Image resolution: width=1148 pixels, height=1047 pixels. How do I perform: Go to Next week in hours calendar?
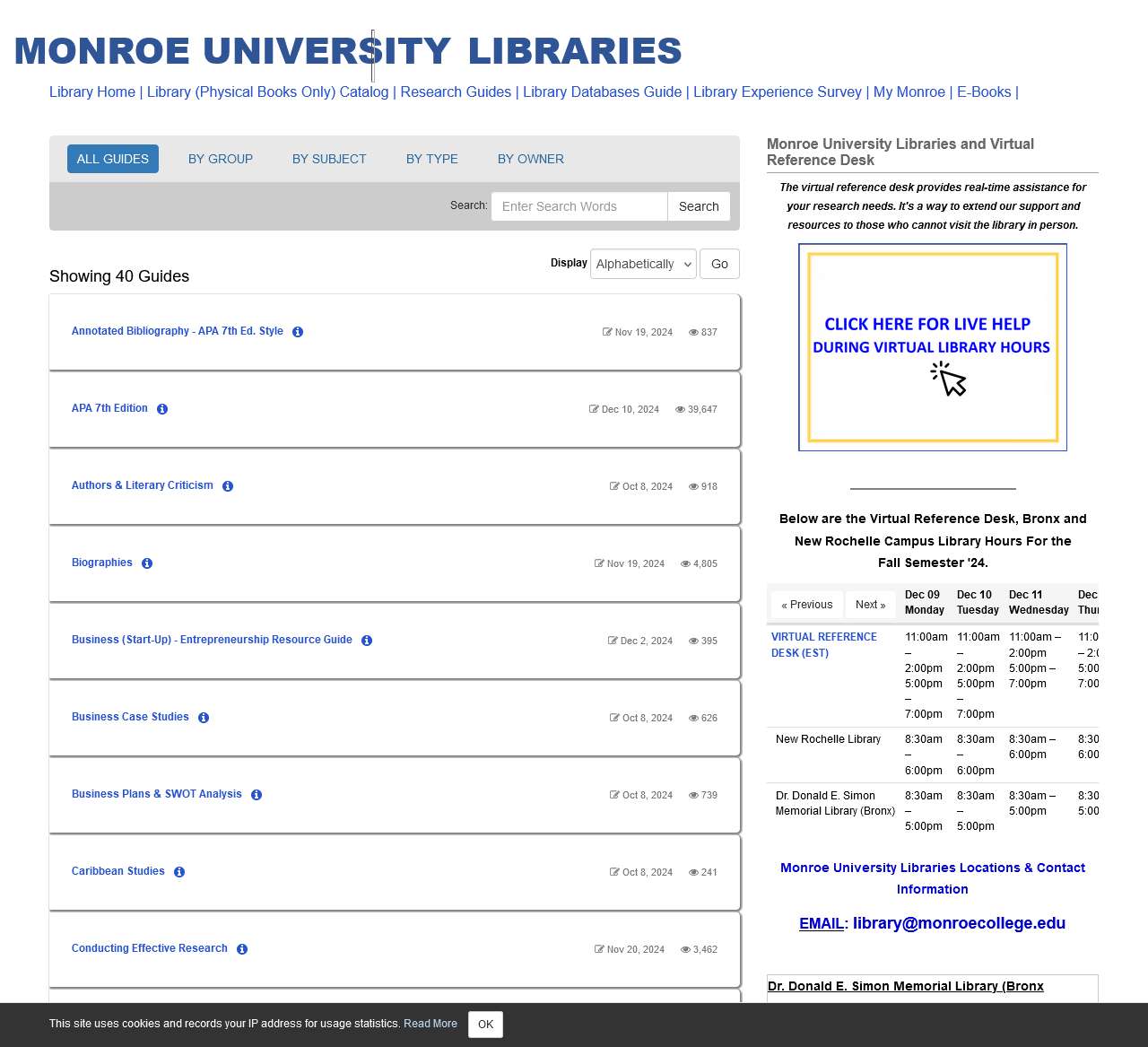pyautogui.click(x=870, y=605)
